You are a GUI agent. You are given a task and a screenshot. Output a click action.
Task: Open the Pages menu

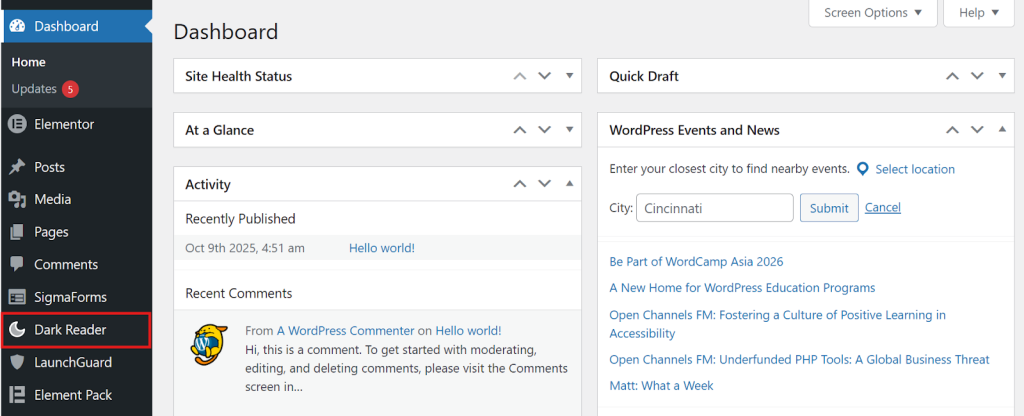(x=76, y=232)
